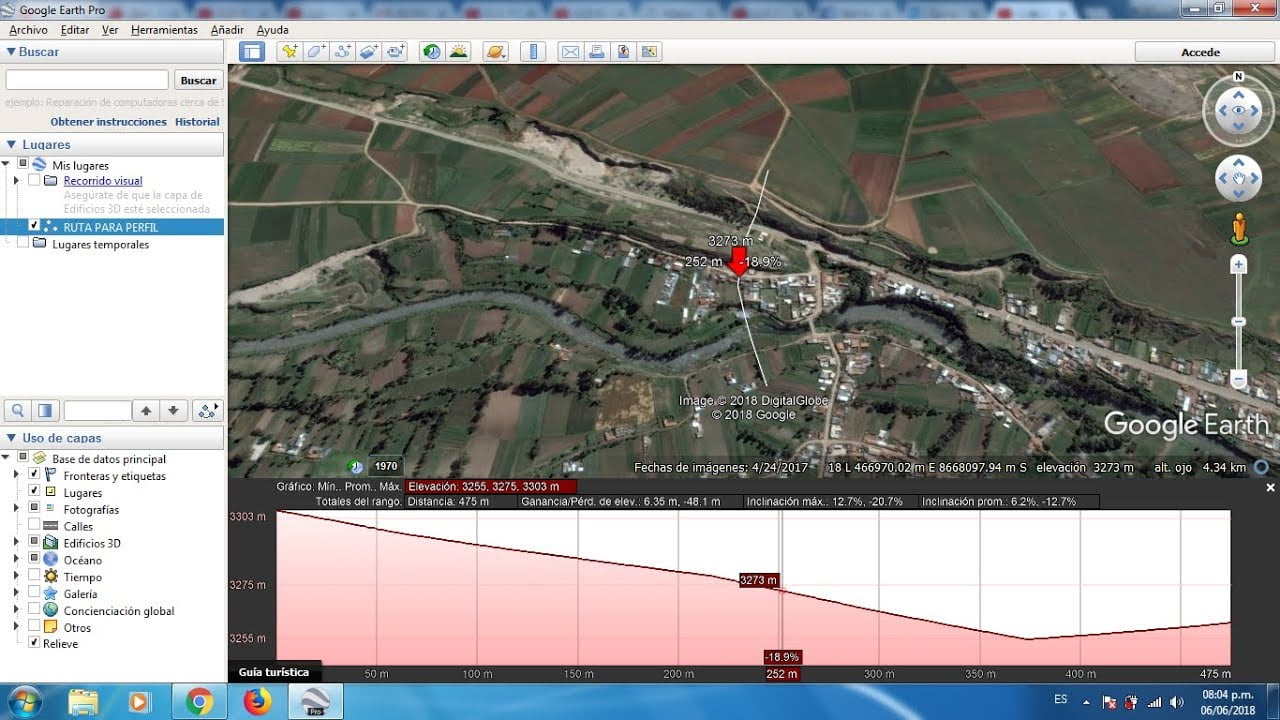This screenshot has width=1280, height=720.
Task: Click the look-around eye control ring
Action: click(1238, 110)
